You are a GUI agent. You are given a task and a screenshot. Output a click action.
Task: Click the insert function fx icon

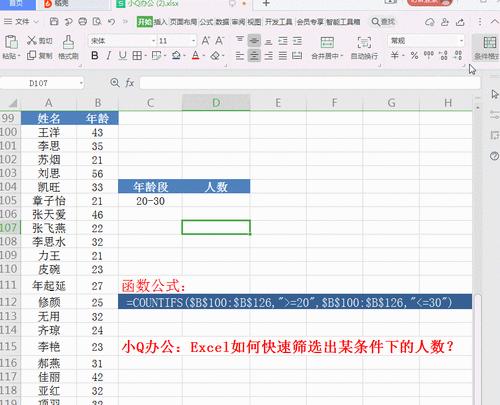[x=130, y=83]
